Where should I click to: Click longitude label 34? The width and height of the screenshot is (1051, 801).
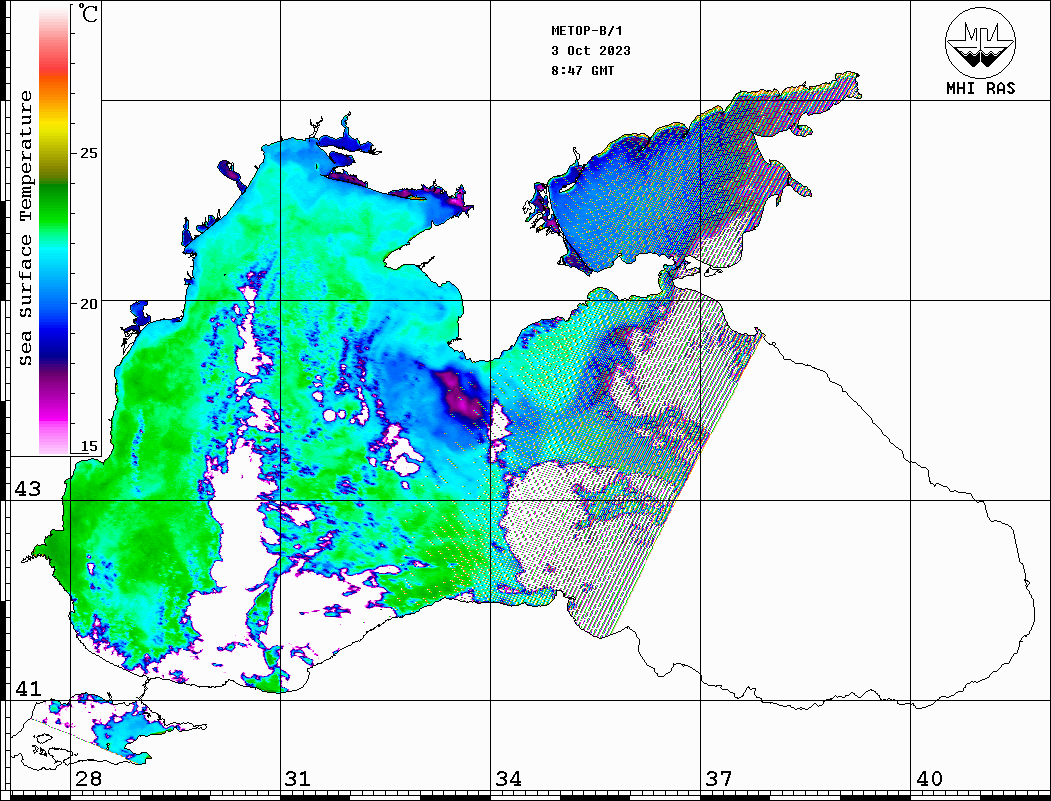point(508,778)
